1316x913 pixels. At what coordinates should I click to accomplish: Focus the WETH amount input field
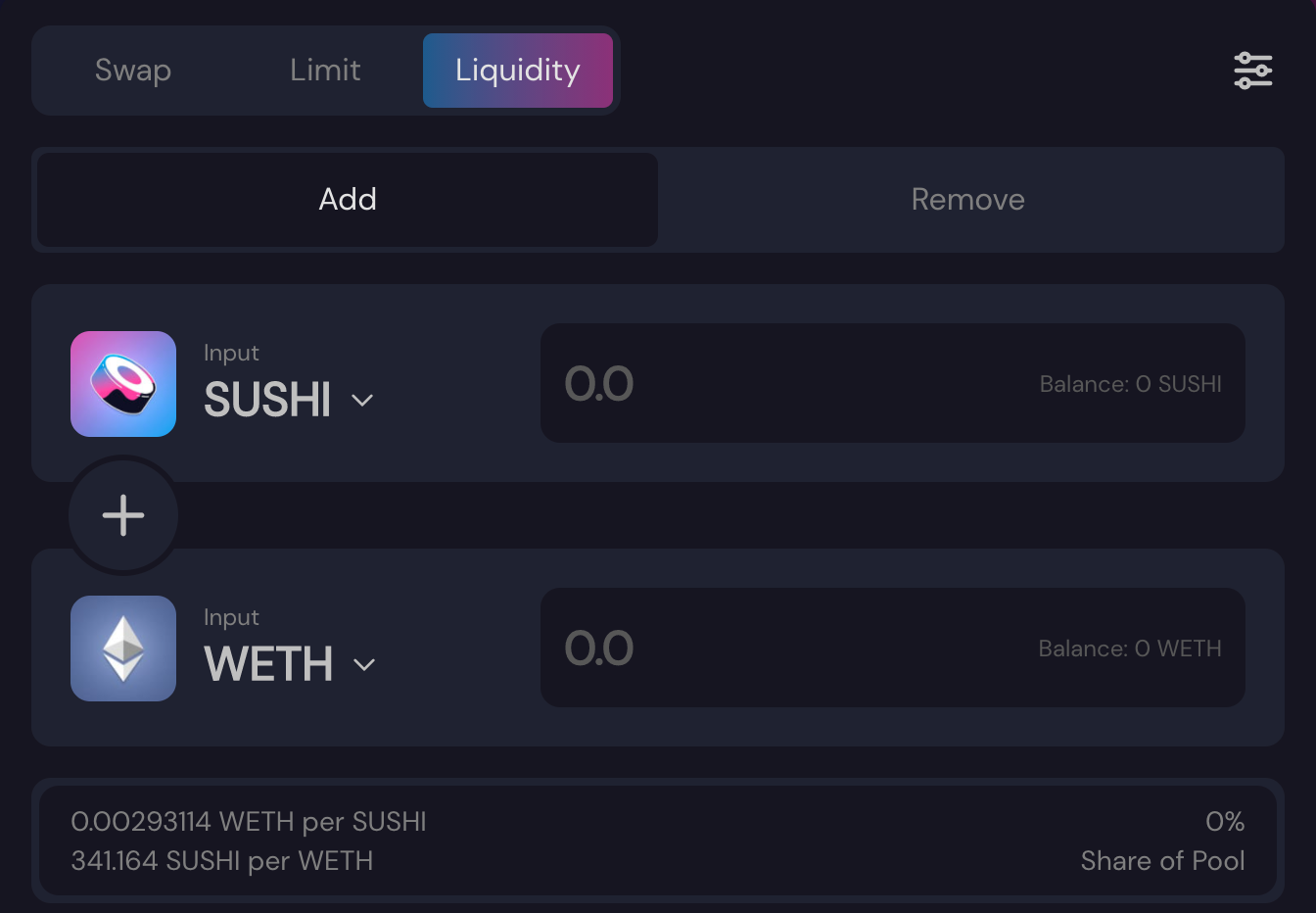tap(893, 648)
